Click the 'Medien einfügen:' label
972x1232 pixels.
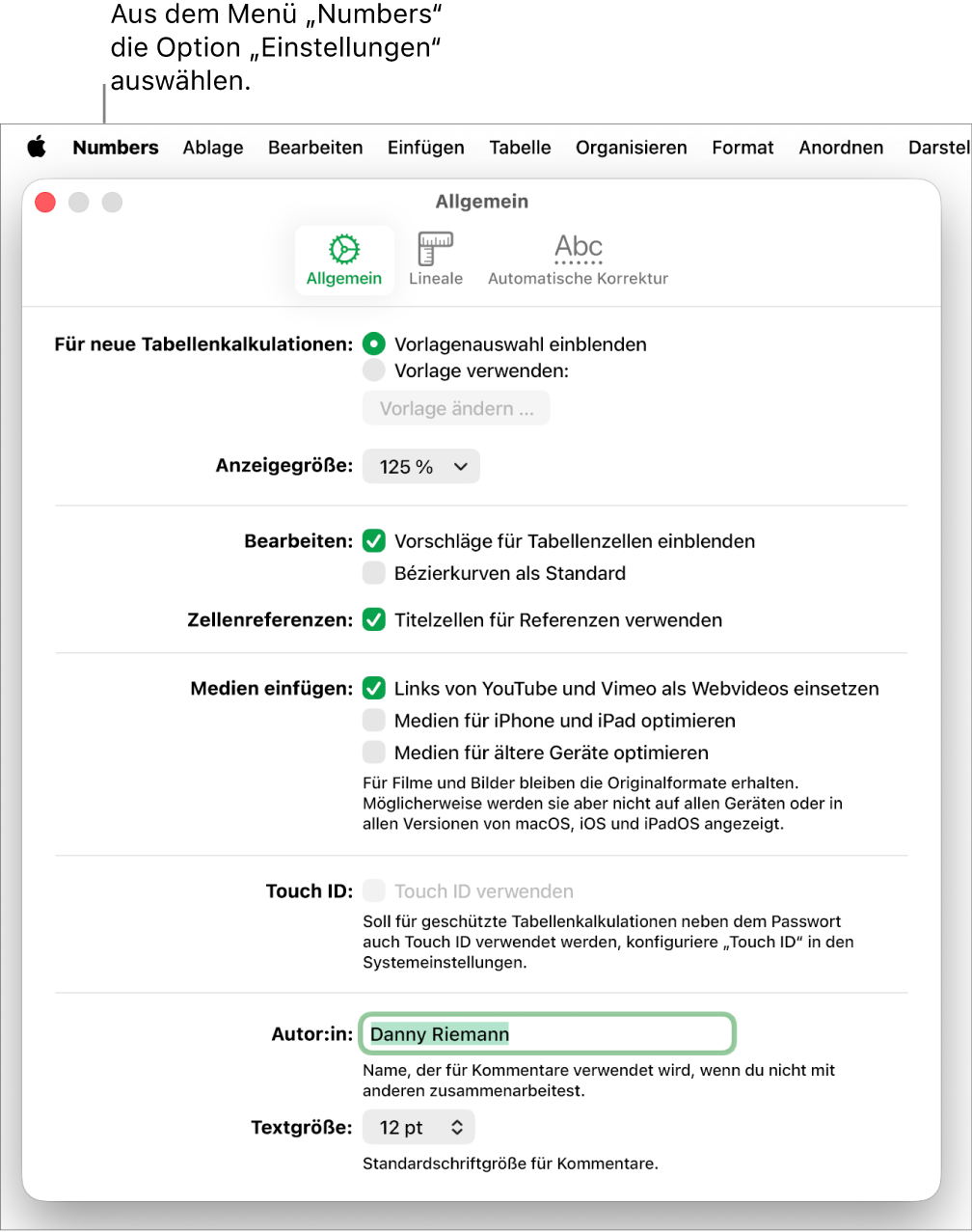tap(272, 689)
